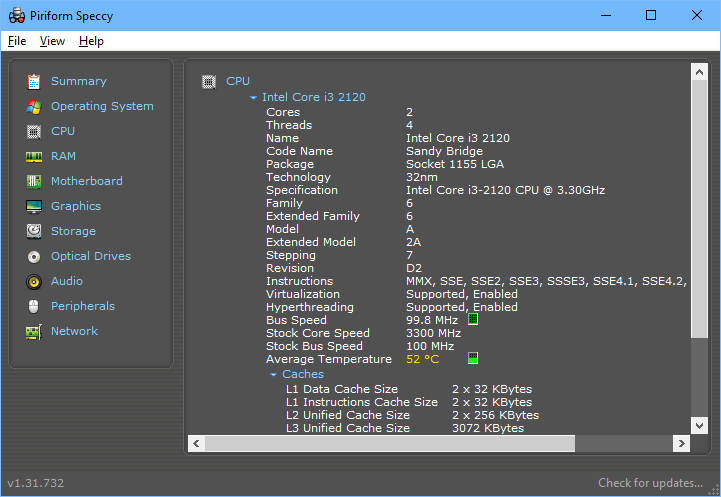Open the View menu

point(52,41)
